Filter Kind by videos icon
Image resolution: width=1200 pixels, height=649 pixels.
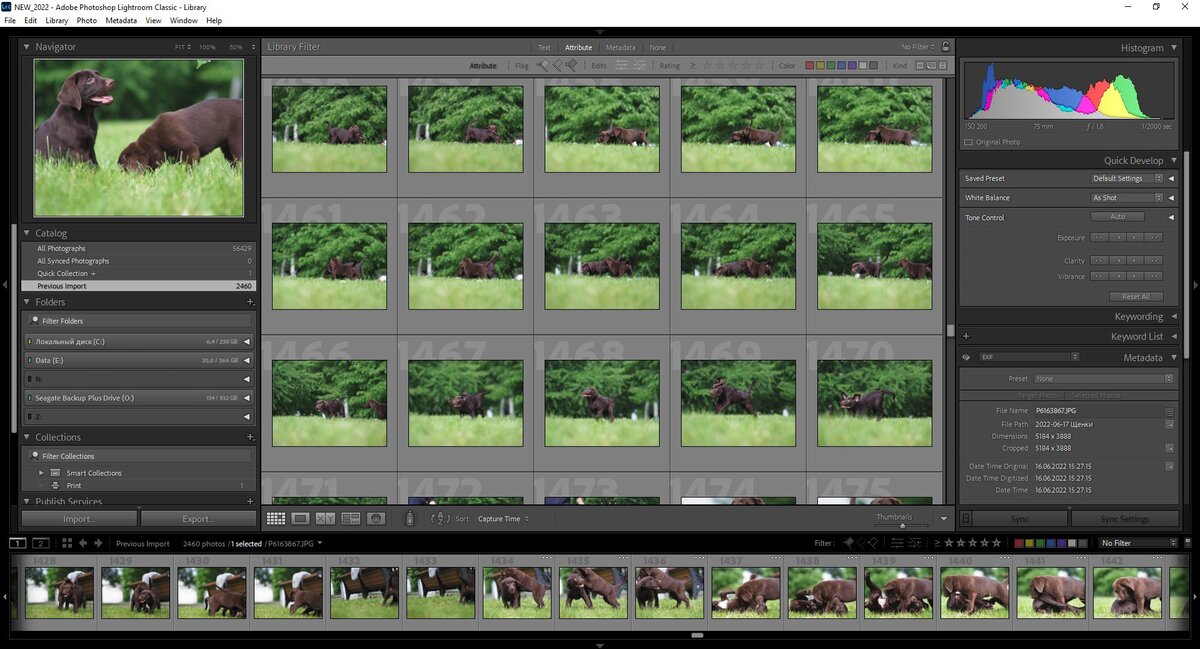(941, 66)
